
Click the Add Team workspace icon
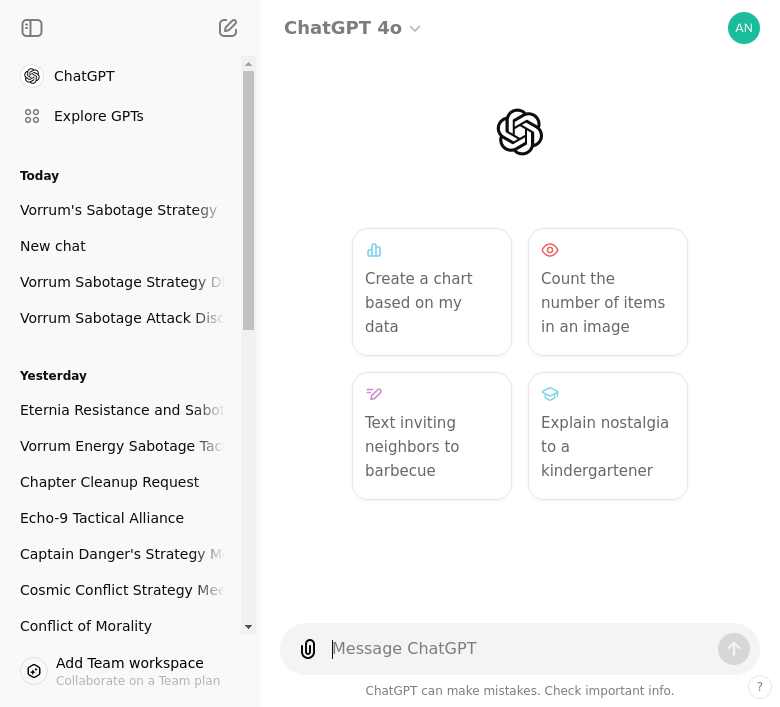34,671
